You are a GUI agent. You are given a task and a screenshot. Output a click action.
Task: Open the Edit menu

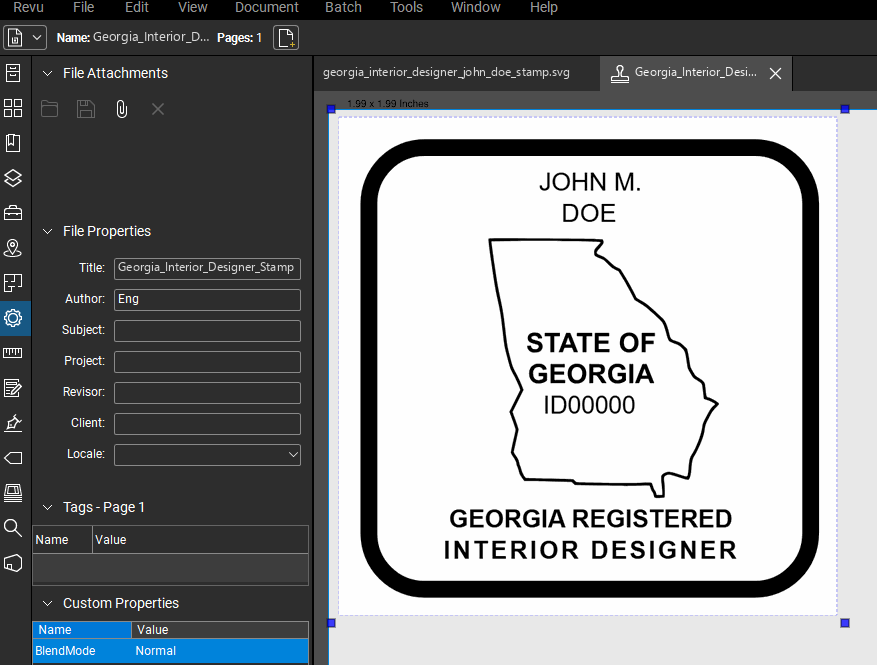(136, 7)
